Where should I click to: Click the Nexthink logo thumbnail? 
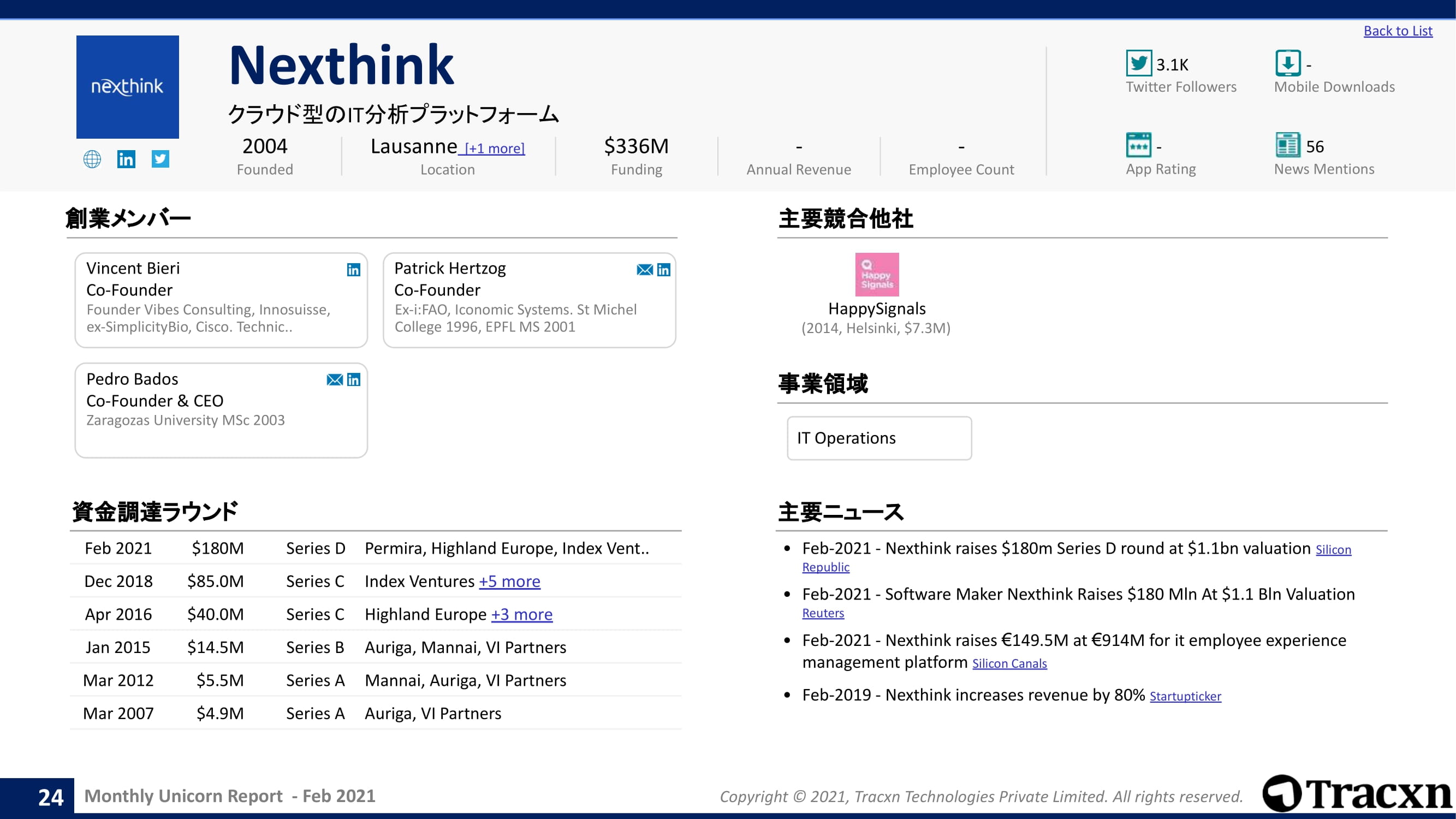(128, 87)
